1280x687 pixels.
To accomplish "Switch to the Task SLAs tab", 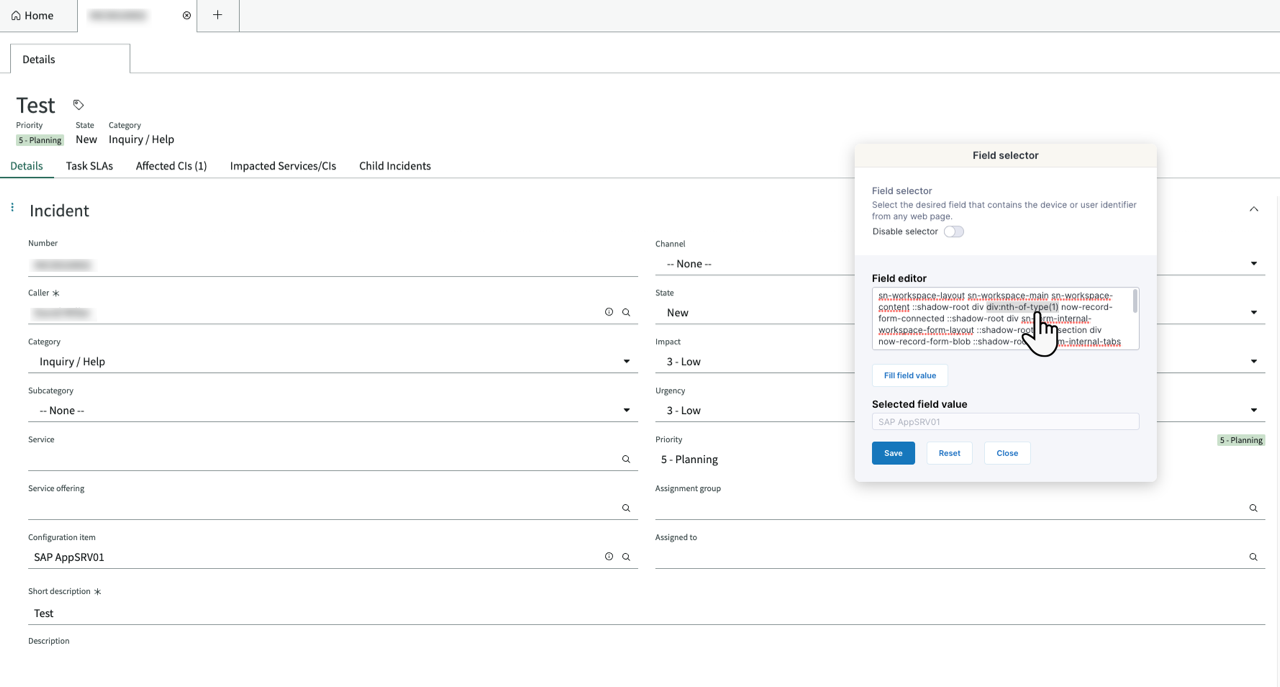I will click(89, 166).
